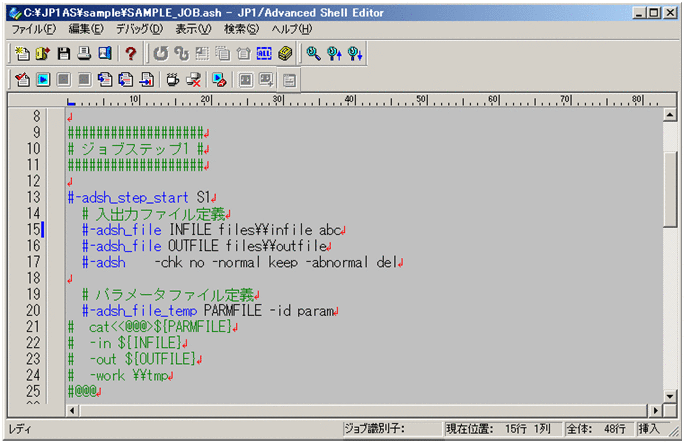The width and height of the screenshot is (685, 445).
Task: Click the Step-in debug icon
Action: (x=105, y=80)
